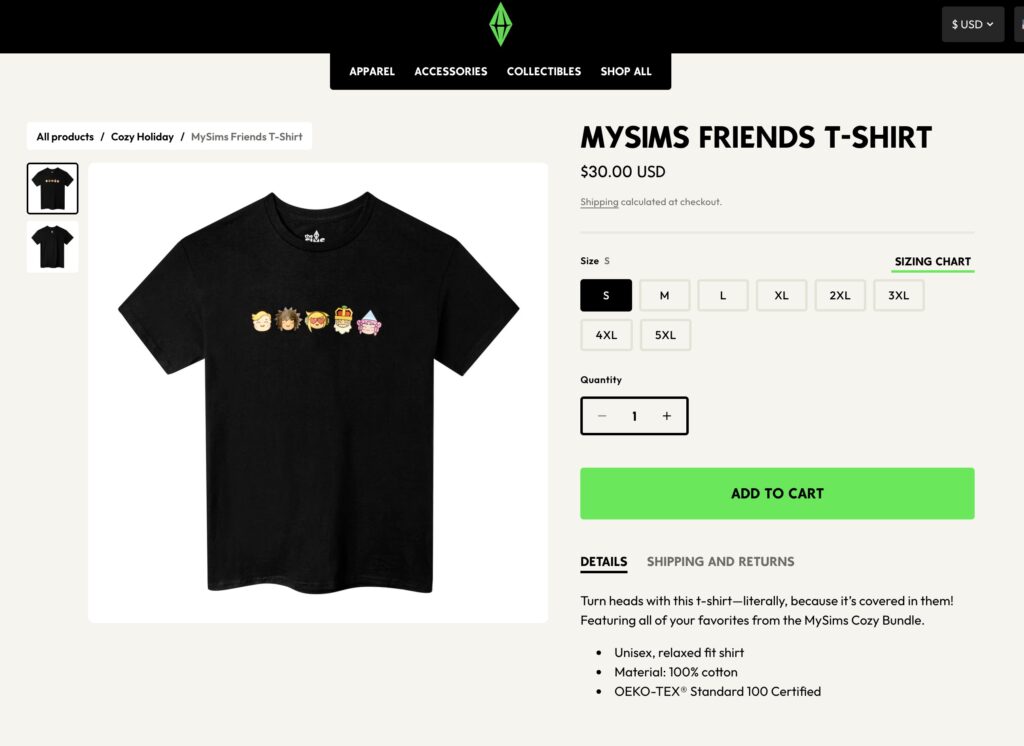The width and height of the screenshot is (1024, 746).
Task: Pick size 5XL
Action: 665,335
